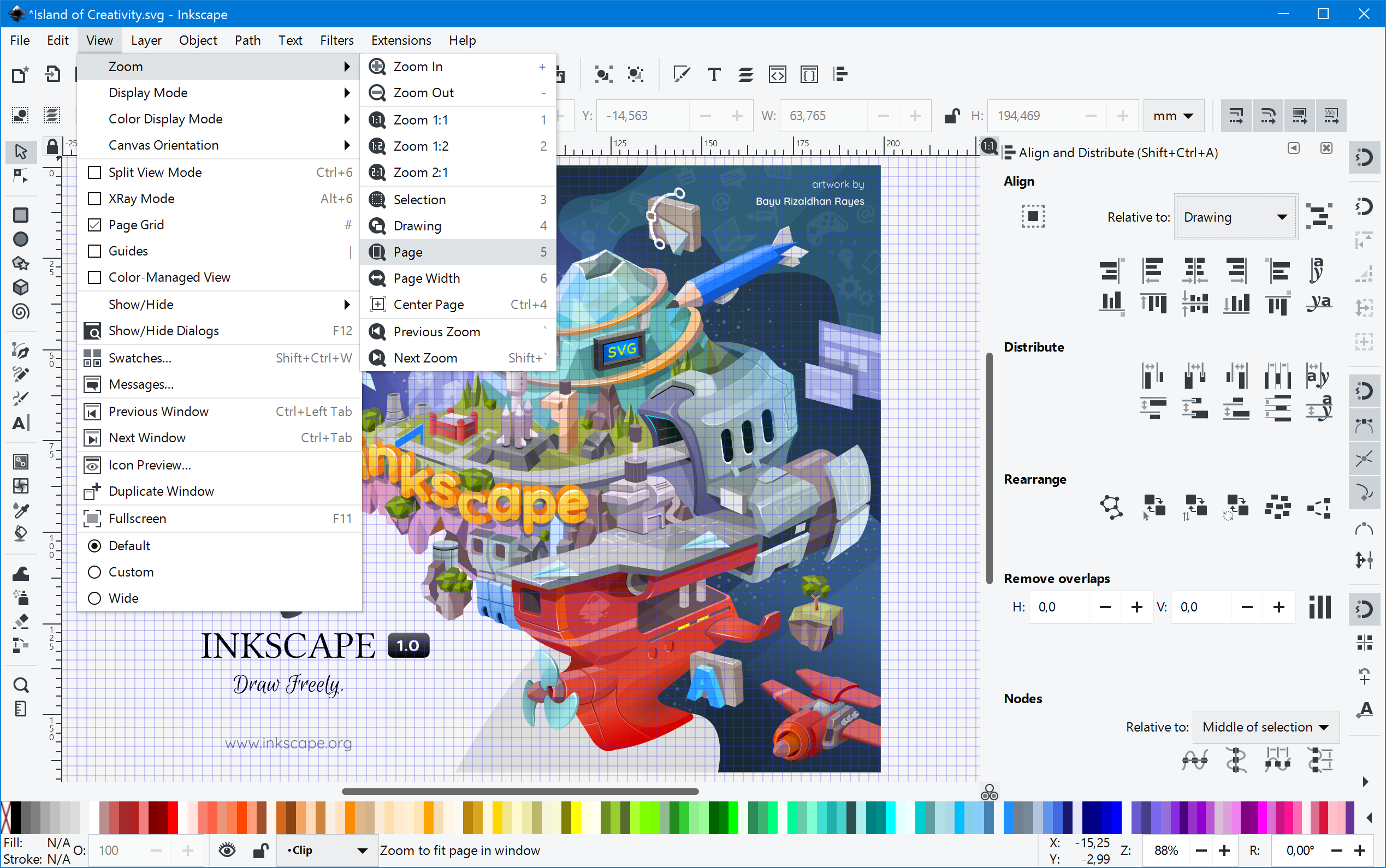Select the Node editing tool
Screen dimensions: 1386x868
[21, 176]
